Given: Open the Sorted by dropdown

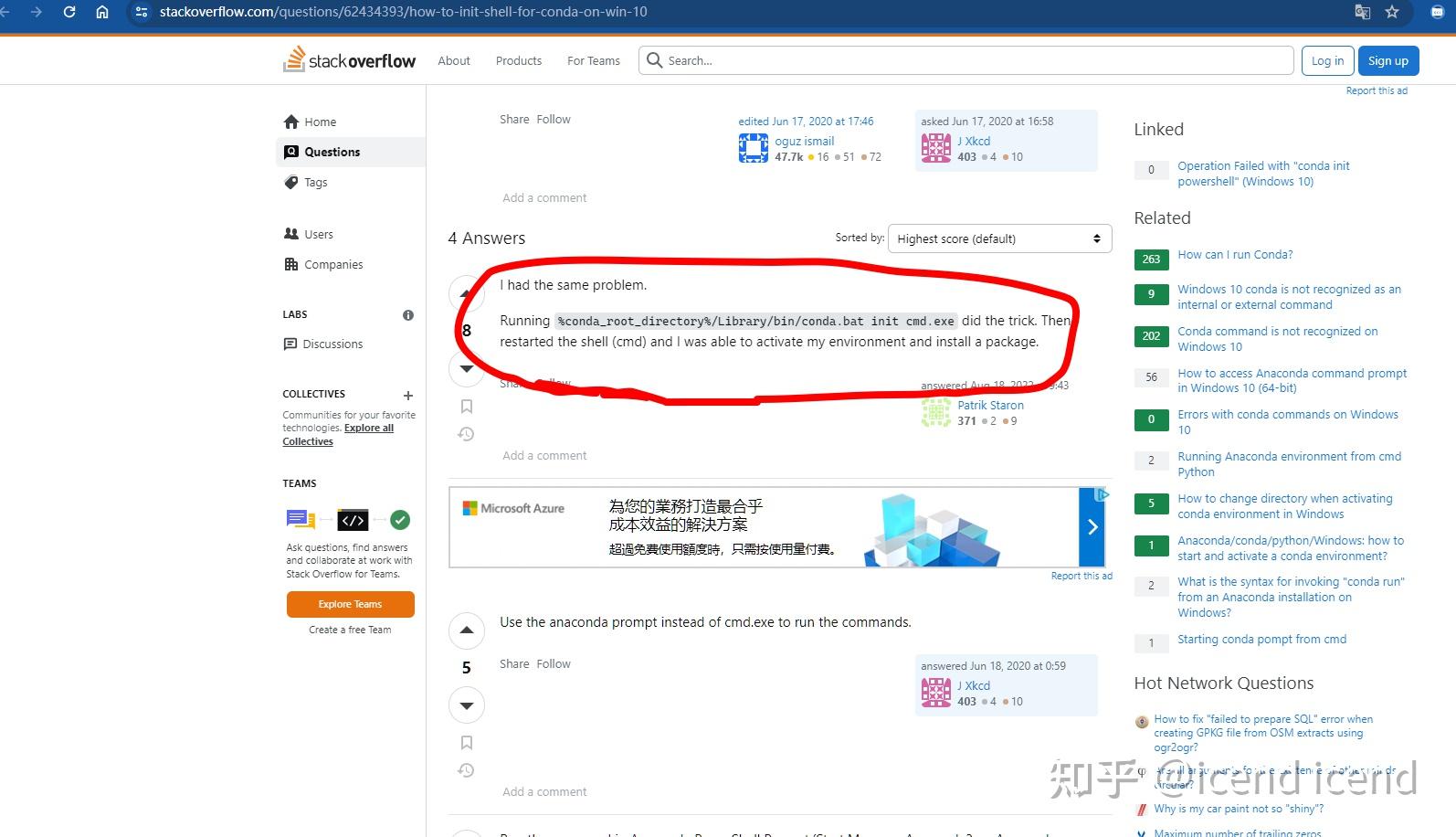Looking at the screenshot, I should [999, 238].
